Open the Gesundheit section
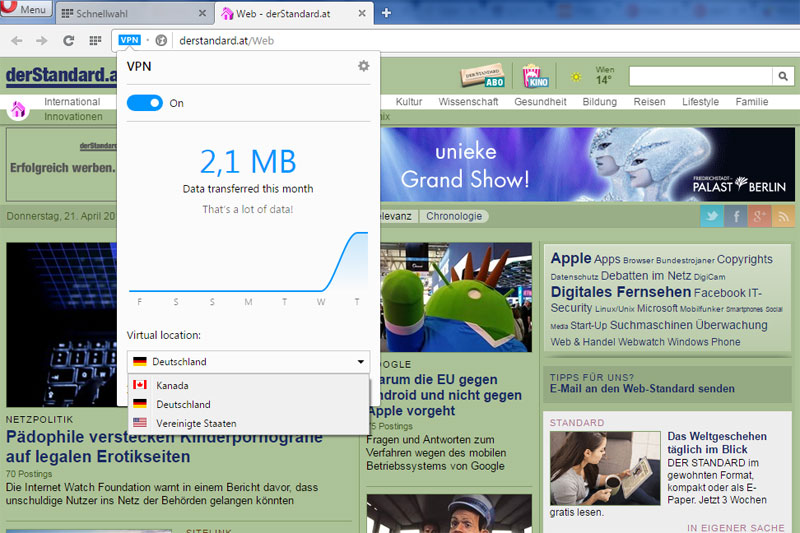Screen dimensions: 800x533 (x=540, y=101)
